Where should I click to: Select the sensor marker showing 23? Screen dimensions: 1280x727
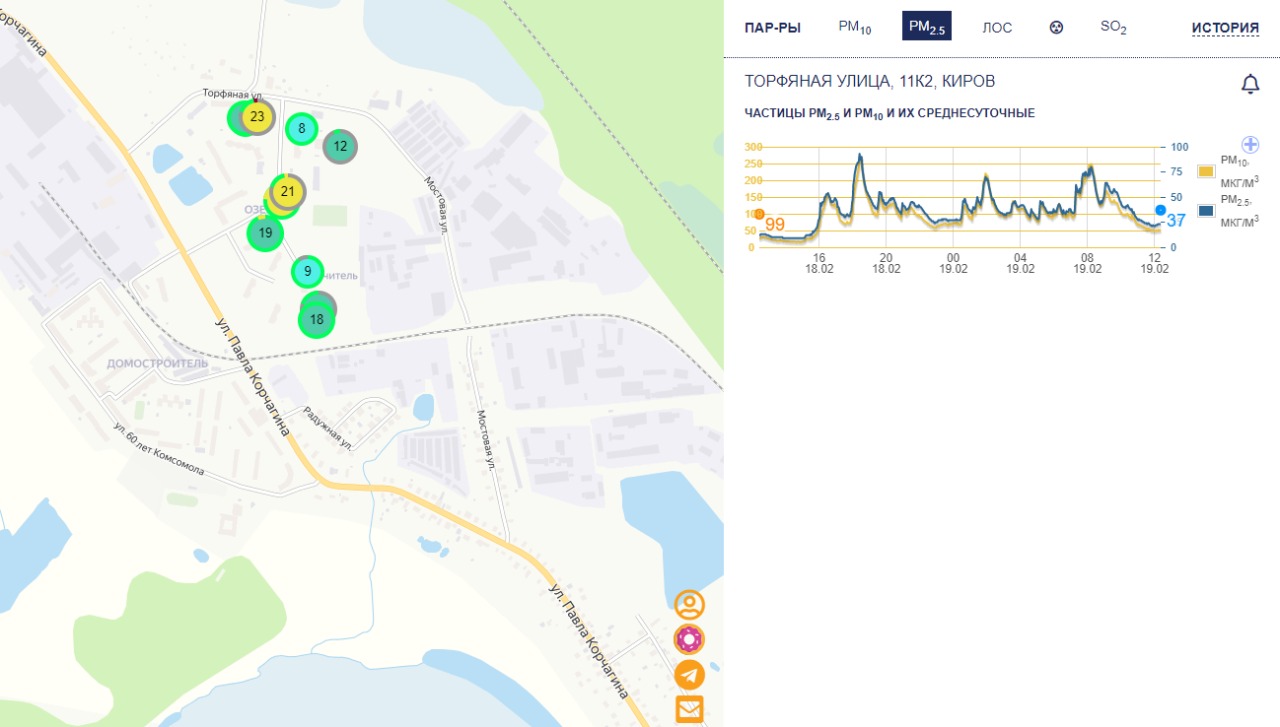(257, 117)
